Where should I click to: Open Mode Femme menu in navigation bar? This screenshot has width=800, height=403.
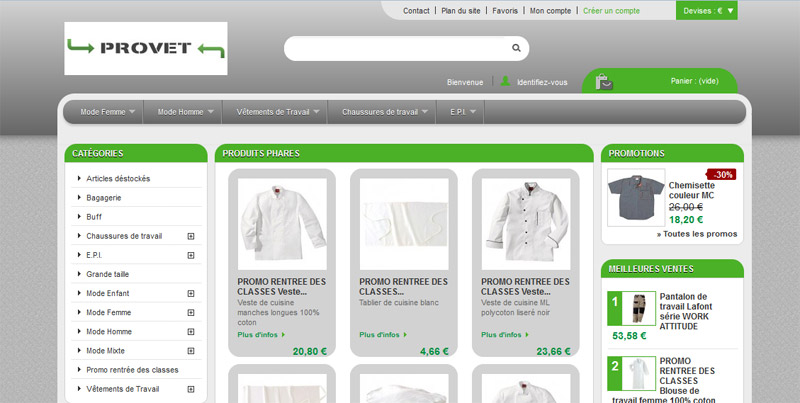point(108,112)
